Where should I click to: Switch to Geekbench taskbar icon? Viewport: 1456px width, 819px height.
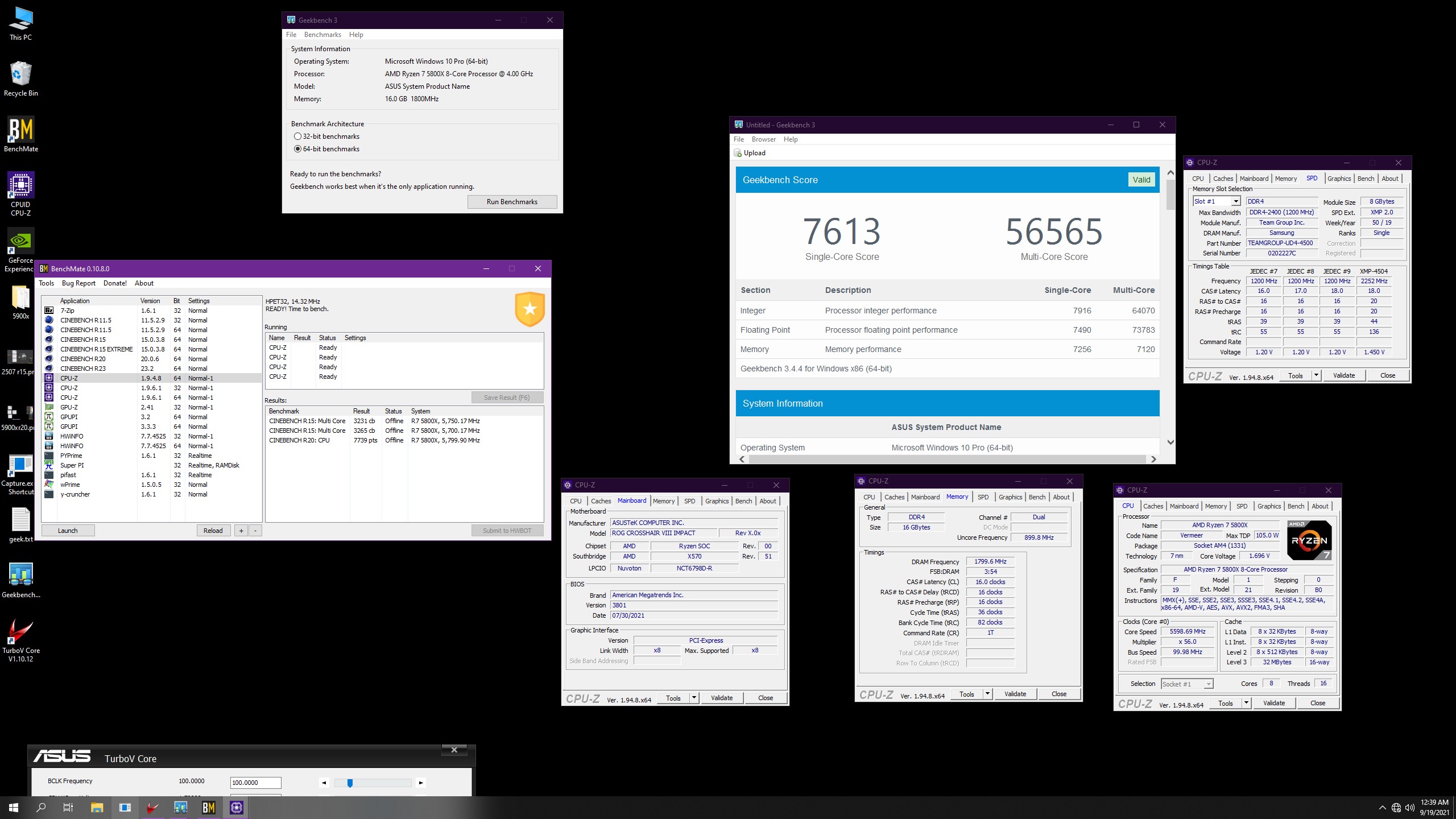[x=181, y=808]
